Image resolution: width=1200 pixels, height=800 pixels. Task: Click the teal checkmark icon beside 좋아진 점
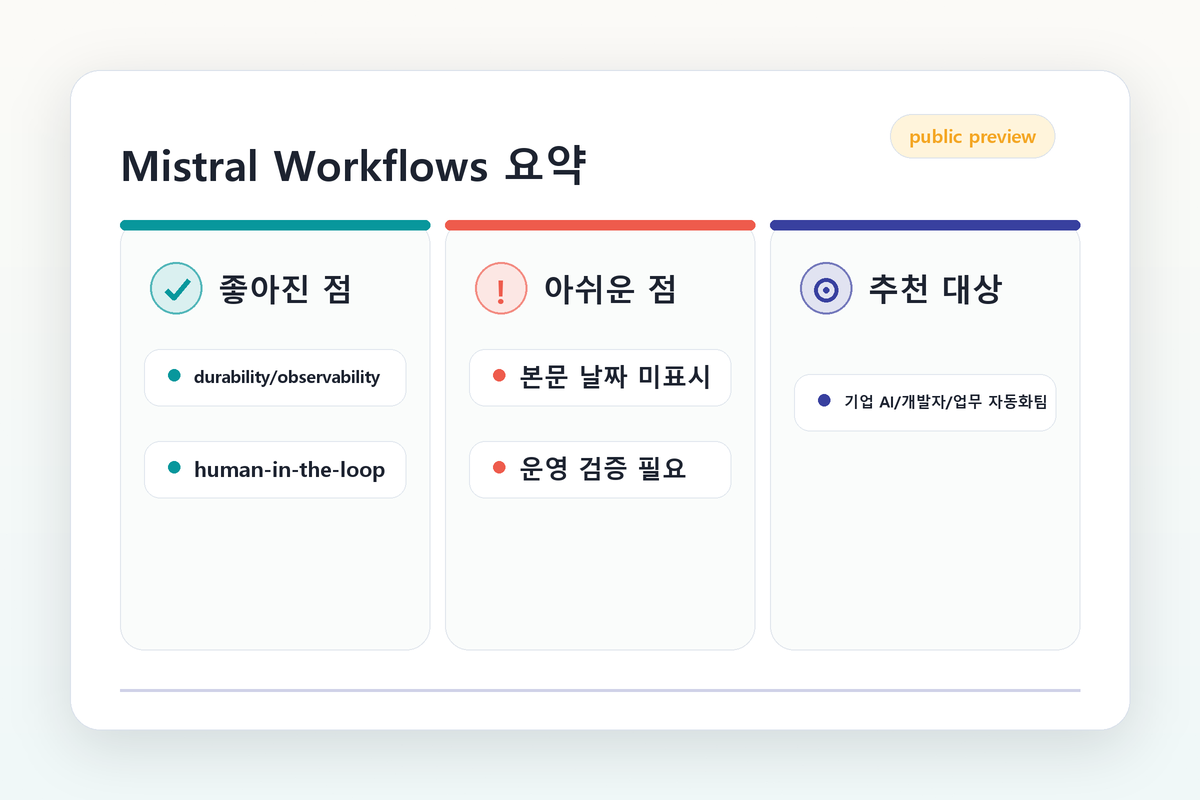pyautogui.click(x=176, y=288)
